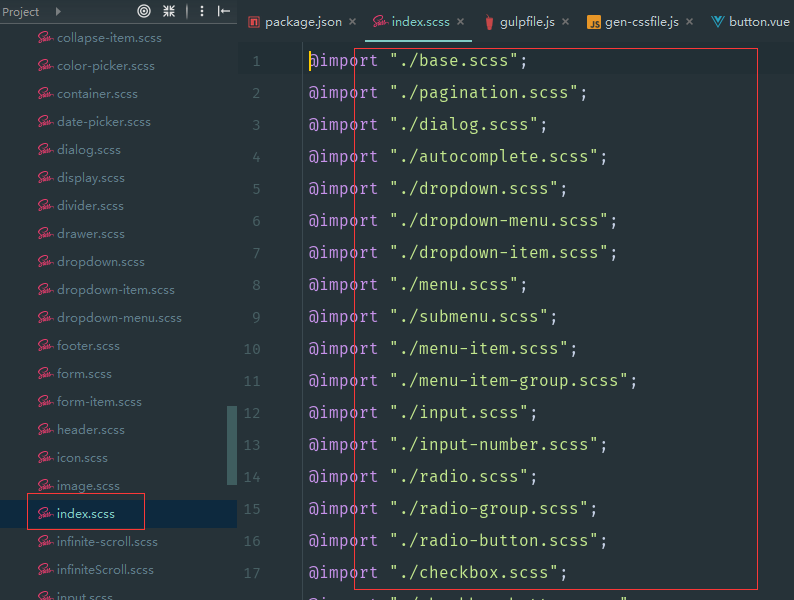Click the gulp icon on the gulpfile.js tab
The height and width of the screenshot is (600, 794).
point(489,22)
